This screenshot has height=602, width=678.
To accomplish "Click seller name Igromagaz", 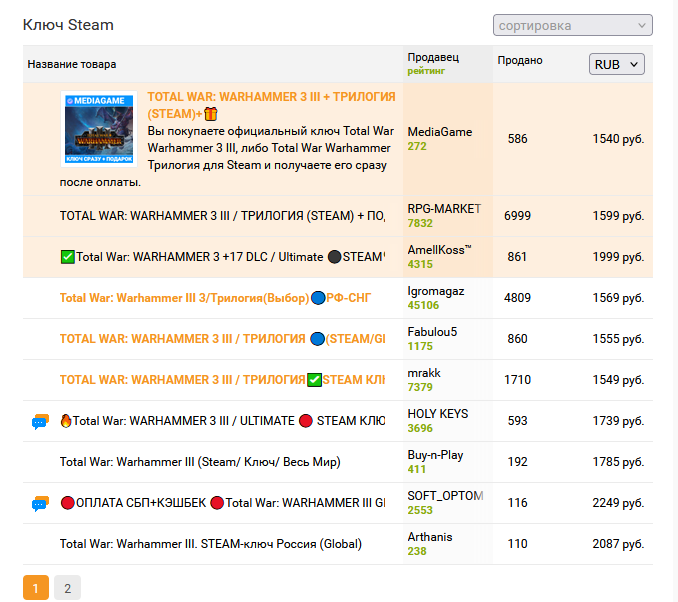I will [436, 291].
